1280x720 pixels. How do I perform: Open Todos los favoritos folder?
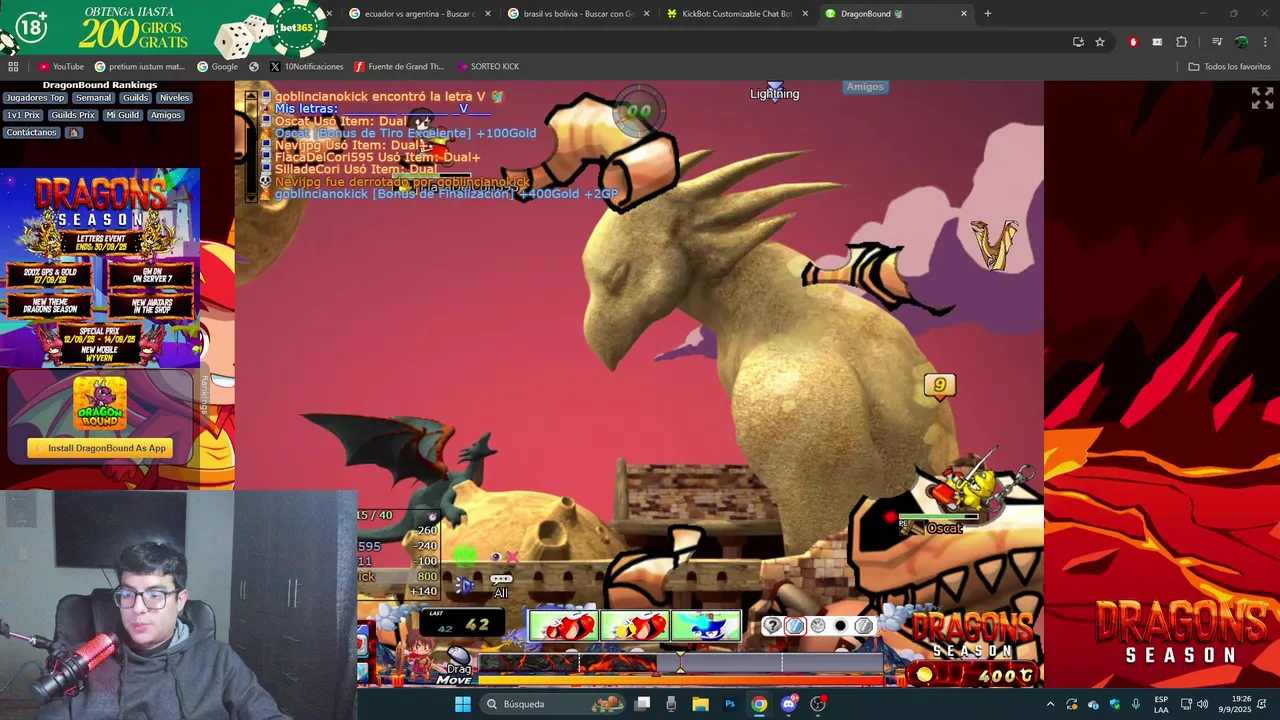pyautogui.click(x=1229, y=66)
